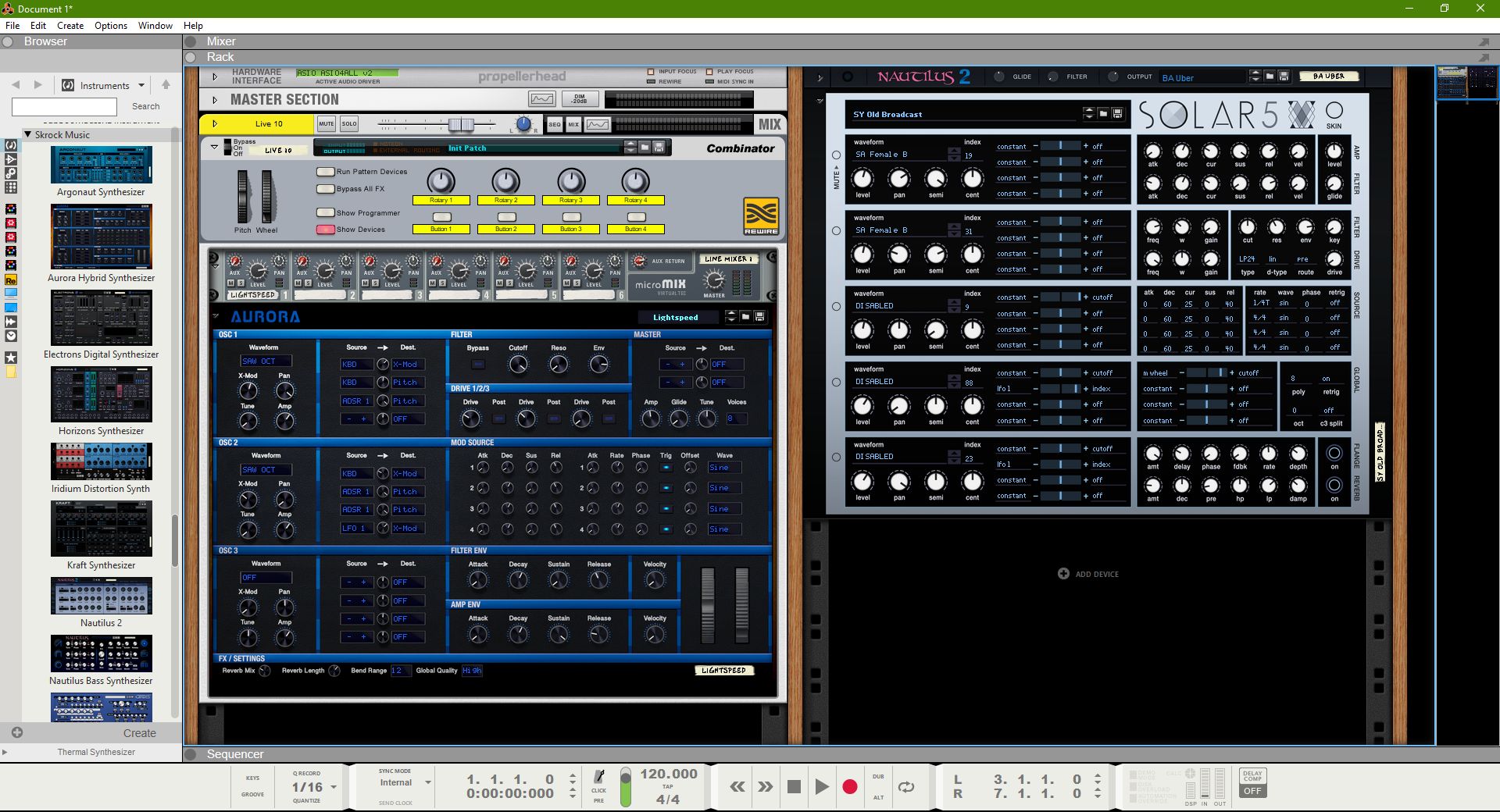
Task: Save the Aurora Lightspeed patch
Action: 759,317
